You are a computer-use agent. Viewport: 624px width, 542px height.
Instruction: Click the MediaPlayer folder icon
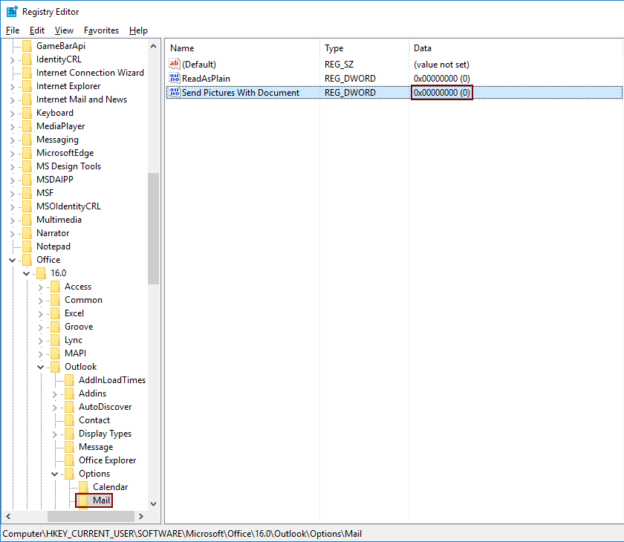27,127
